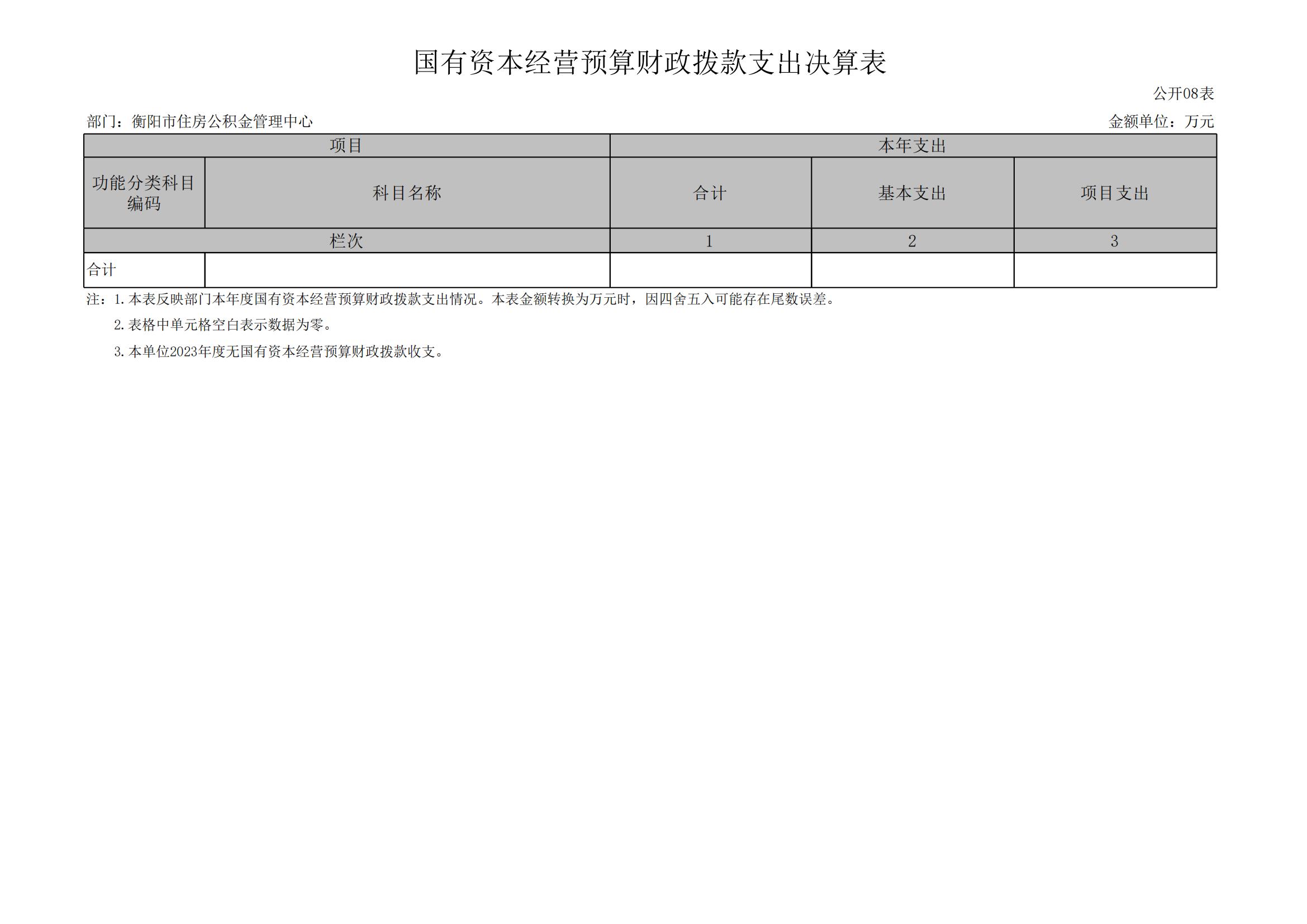Select the 合计 column header
The image size is (1307, 924).
pos(710,193)
